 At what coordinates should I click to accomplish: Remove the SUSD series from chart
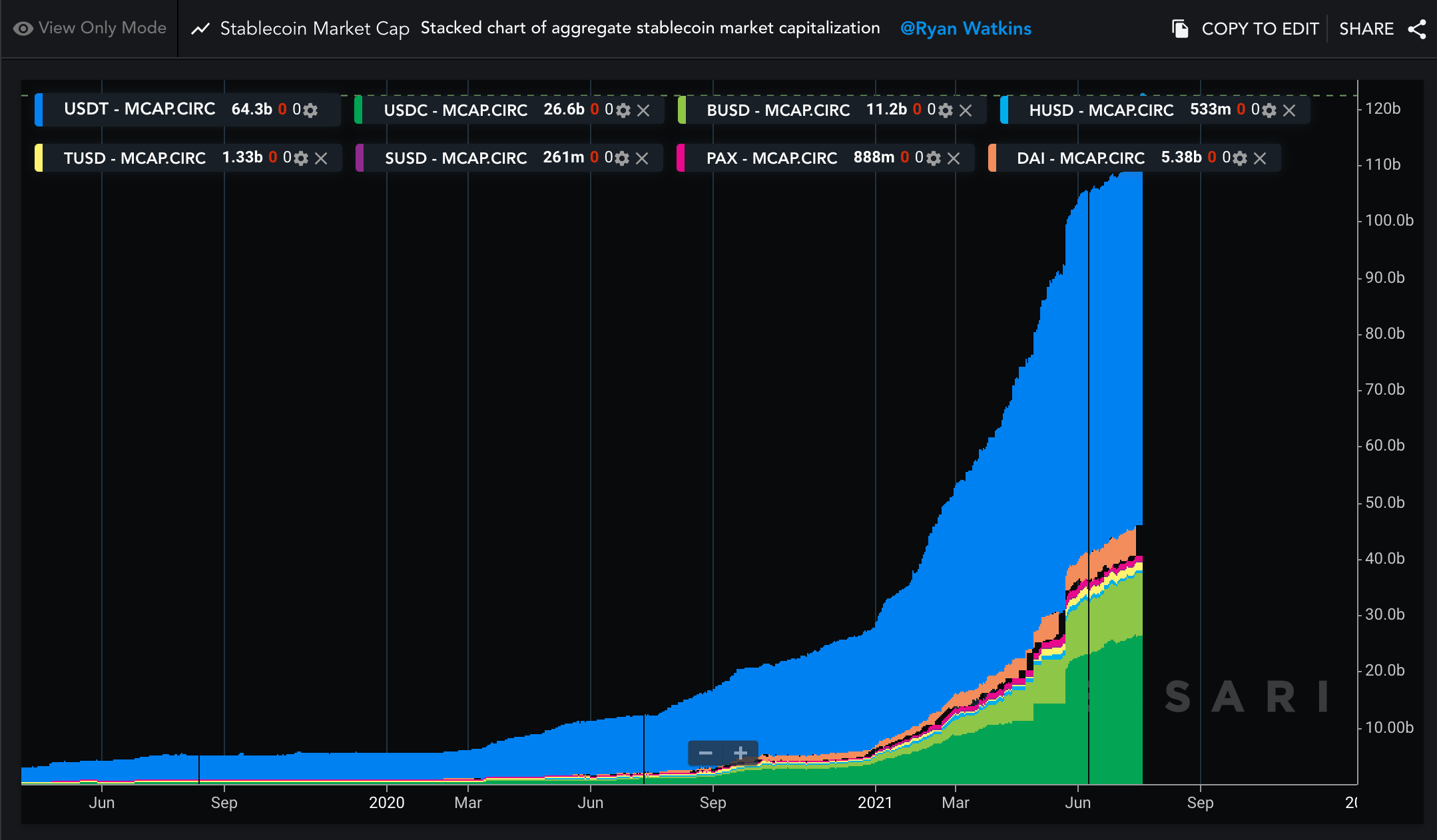pyautogui.click(x=642, y=158)
